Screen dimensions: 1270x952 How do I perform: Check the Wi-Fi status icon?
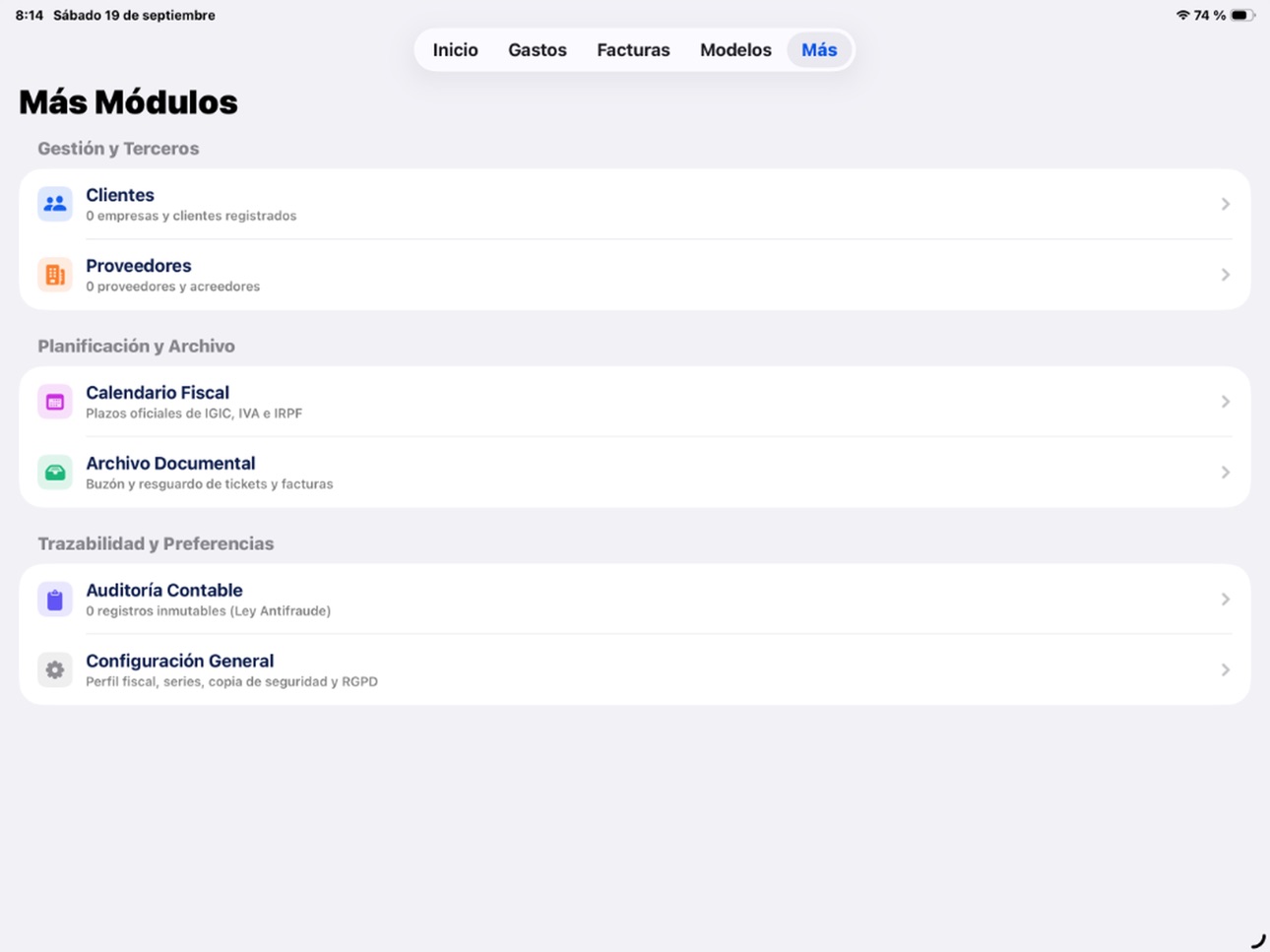tap(1182, 15)
